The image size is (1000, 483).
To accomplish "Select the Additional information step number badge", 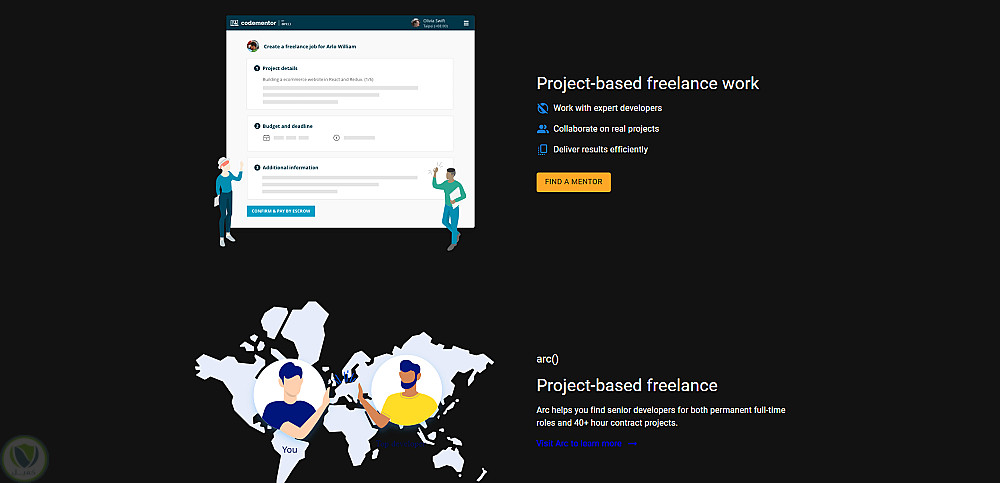I will point(257,167).
